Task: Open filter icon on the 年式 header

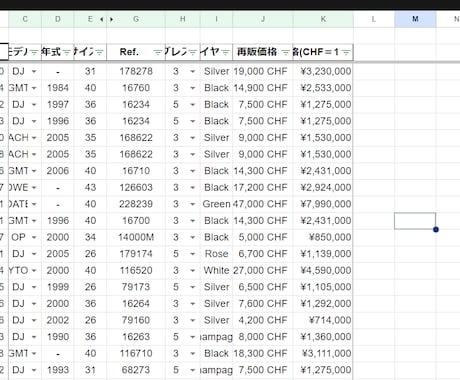Action: click(67, 52)
